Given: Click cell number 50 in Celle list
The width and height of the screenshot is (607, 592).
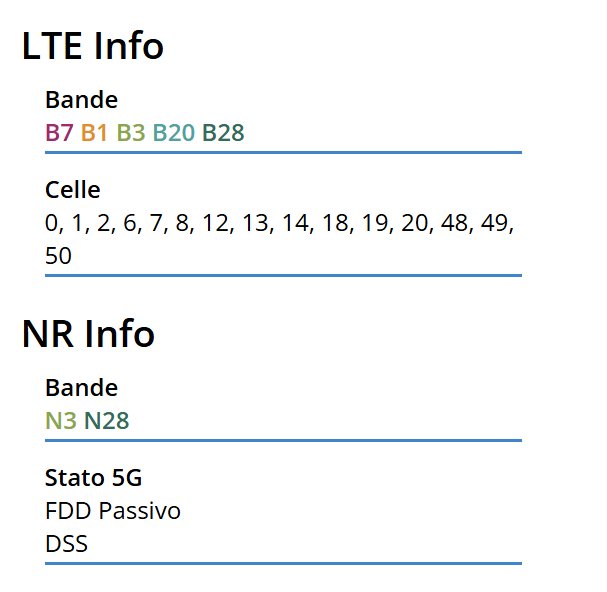Looking at the screenshot, I should click(x=58, y=256).
